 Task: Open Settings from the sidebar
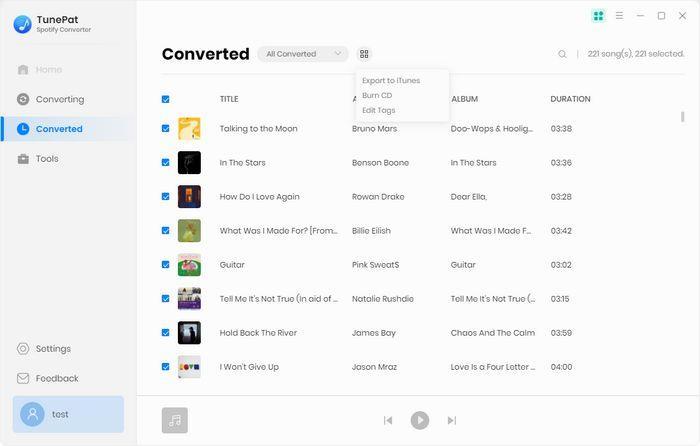(x=43, y=349)
